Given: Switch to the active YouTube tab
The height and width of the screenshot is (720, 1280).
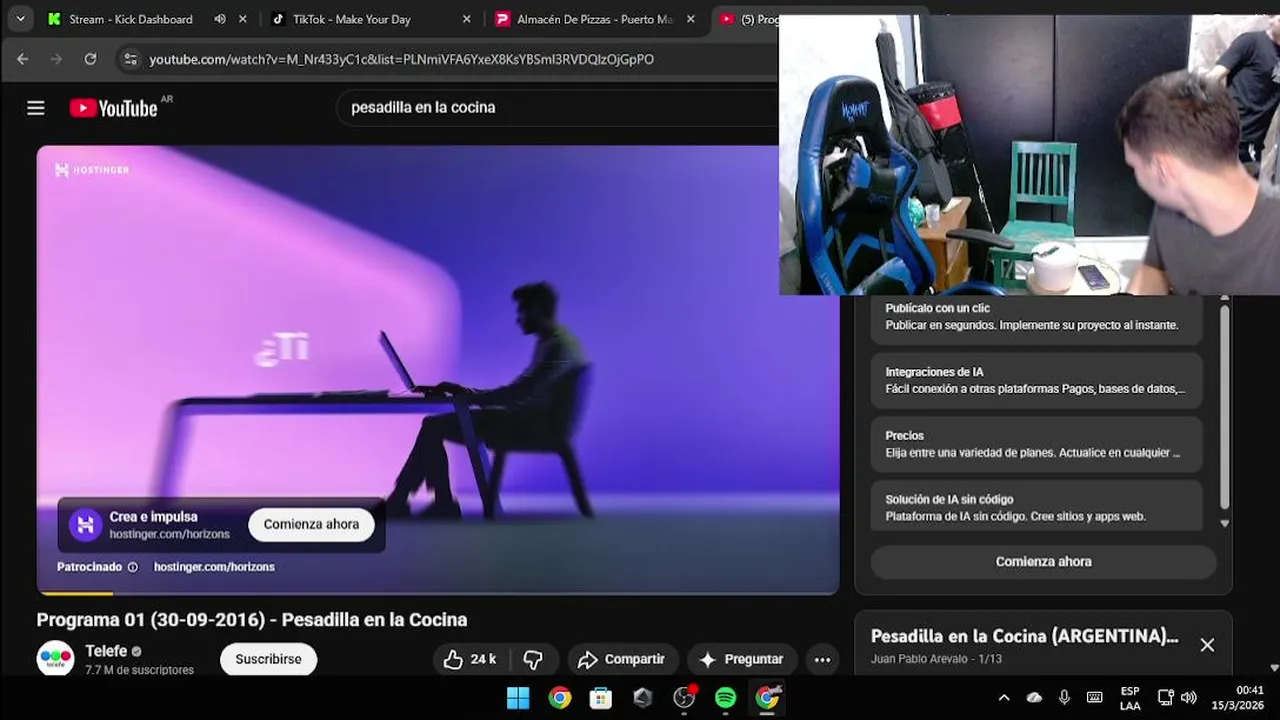Looking at the screenshot, I should pyautogui.click(x=746, y=19).
